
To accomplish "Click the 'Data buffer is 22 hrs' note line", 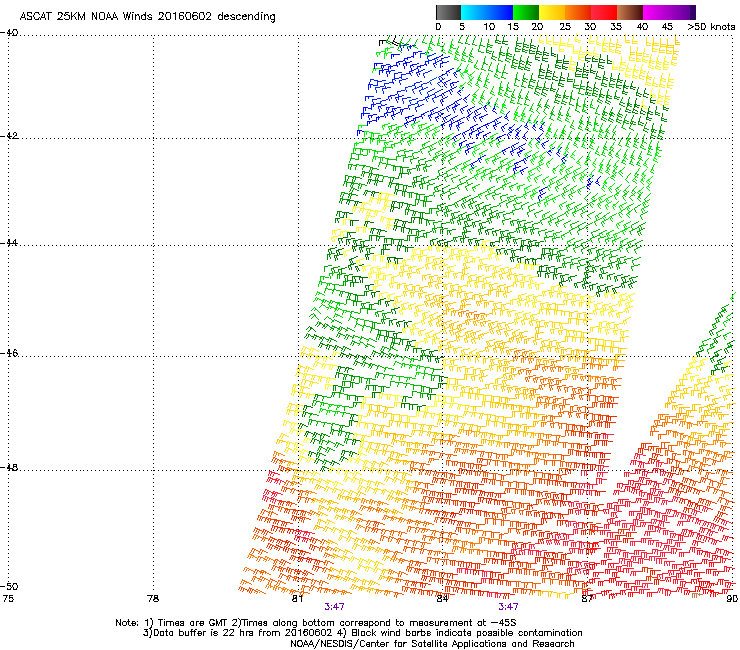I will click(x=362, y=633).
